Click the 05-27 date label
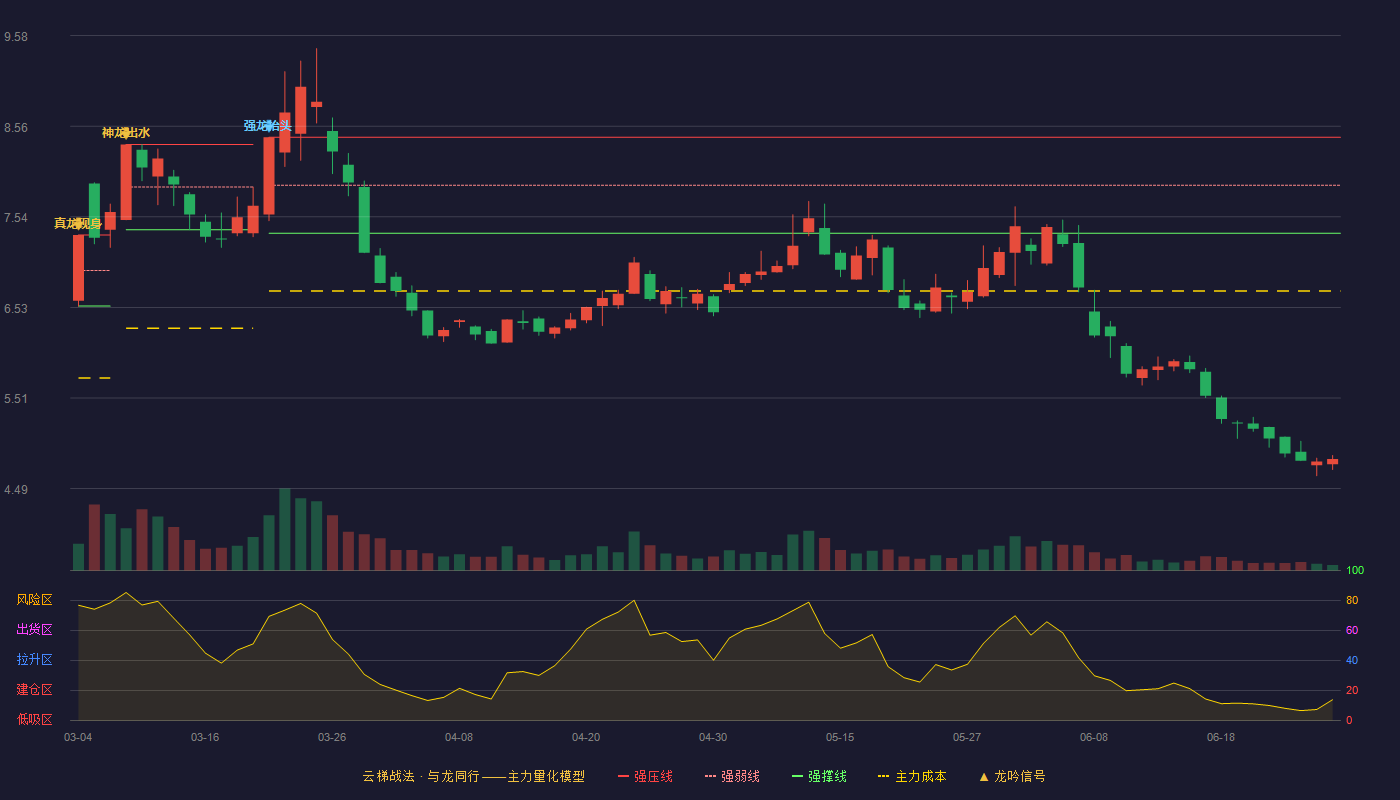 pos(967,737)
